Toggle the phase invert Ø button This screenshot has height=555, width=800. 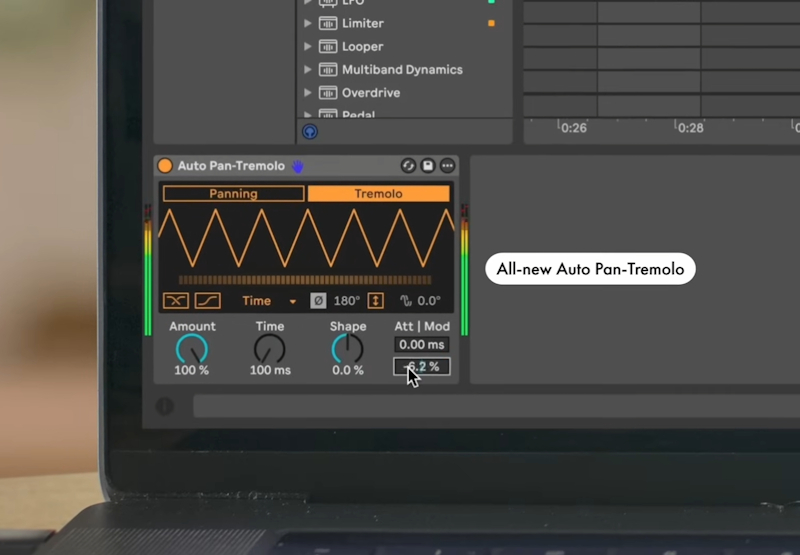coord(318,301)
